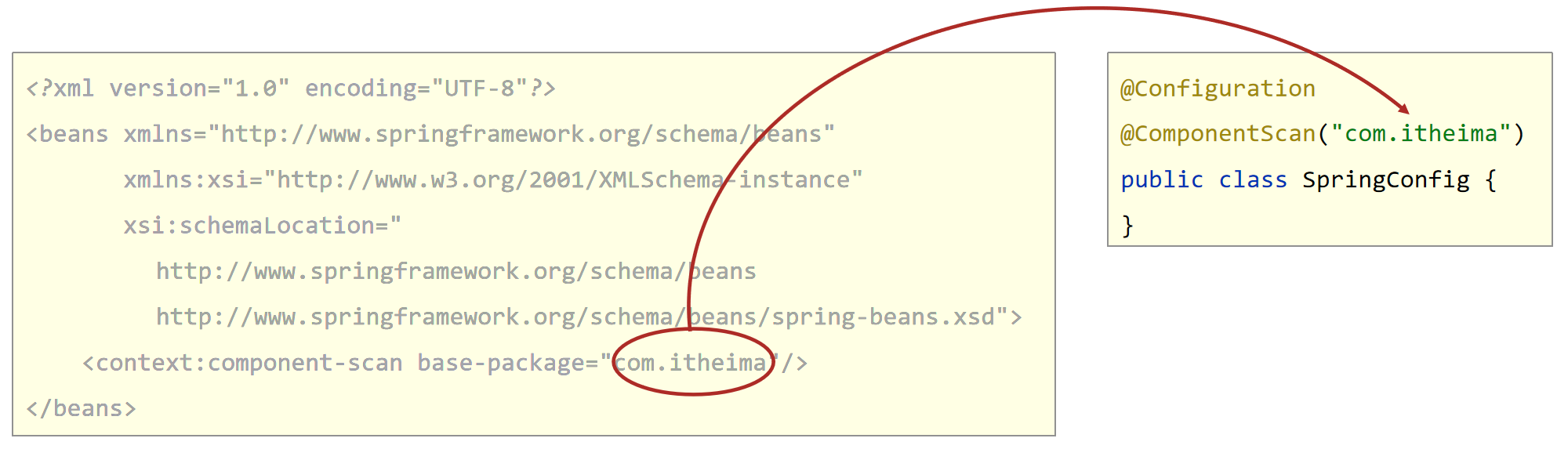Click the first URL under xsi:schemaLocation
The height and width of the screenshot is (449, 1568).
tap(456, 271)
